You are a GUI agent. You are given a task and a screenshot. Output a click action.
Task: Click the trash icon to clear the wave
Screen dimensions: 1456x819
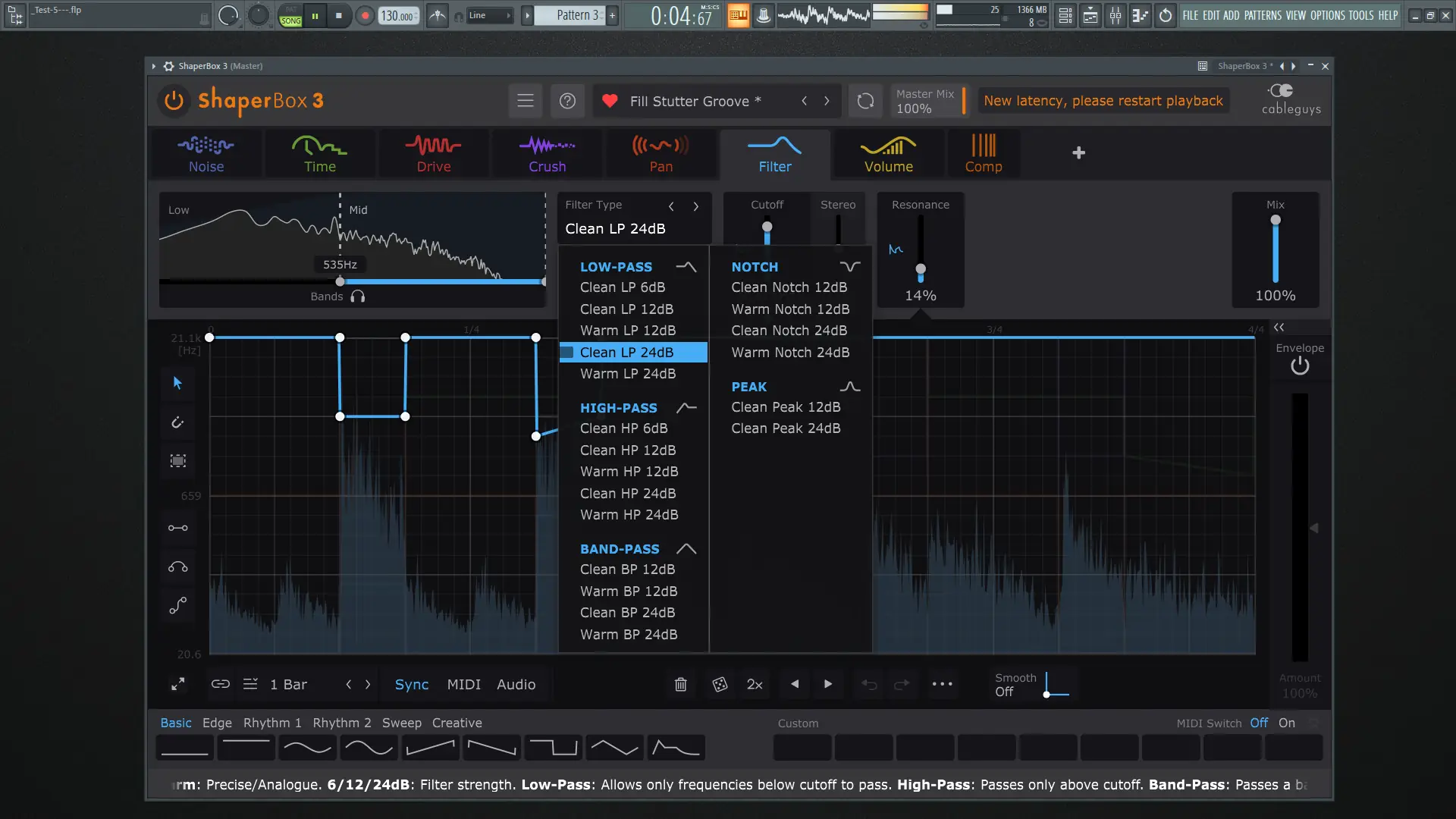(680, 684)
